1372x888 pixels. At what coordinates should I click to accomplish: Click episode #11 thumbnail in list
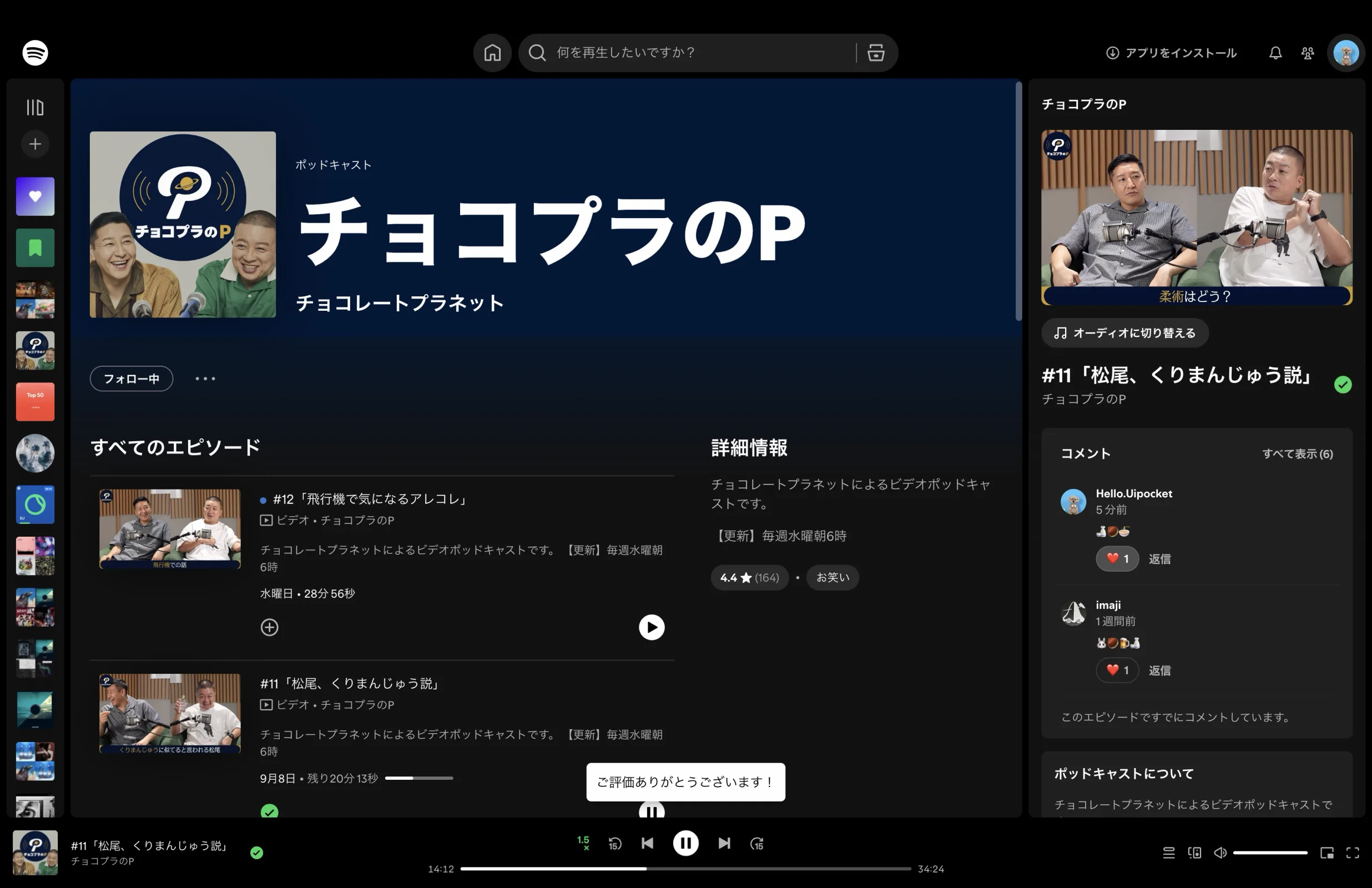(x=169, y=714)
